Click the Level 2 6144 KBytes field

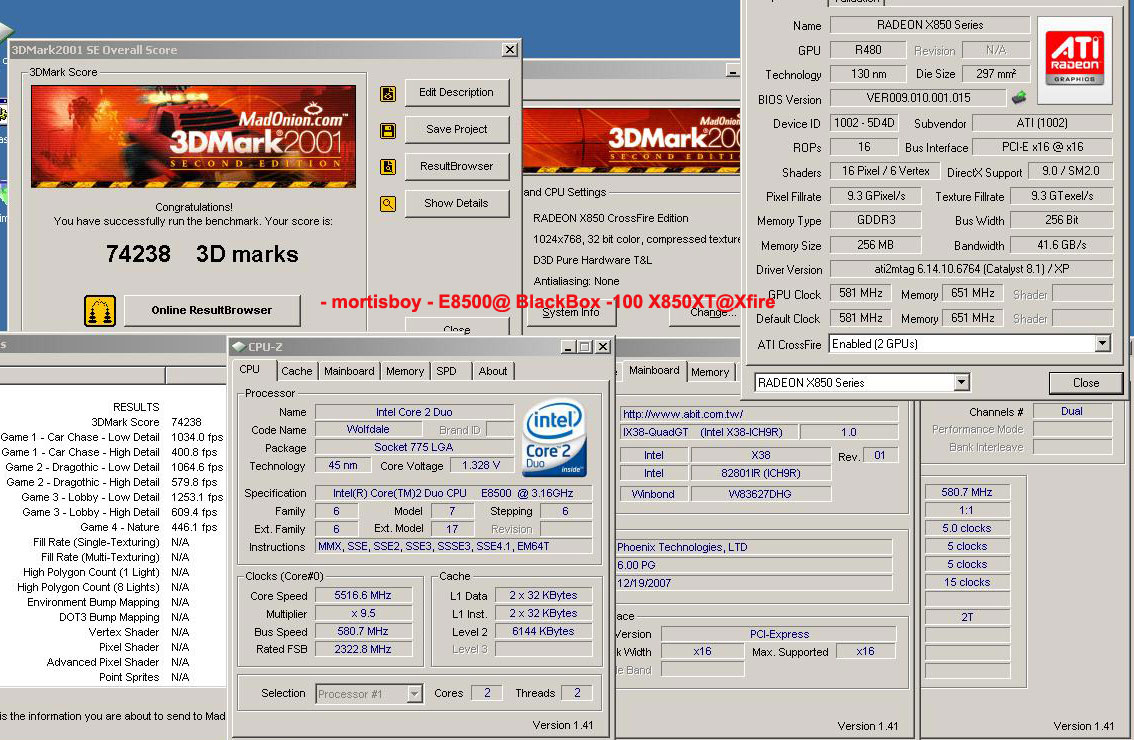pos(543,631)
